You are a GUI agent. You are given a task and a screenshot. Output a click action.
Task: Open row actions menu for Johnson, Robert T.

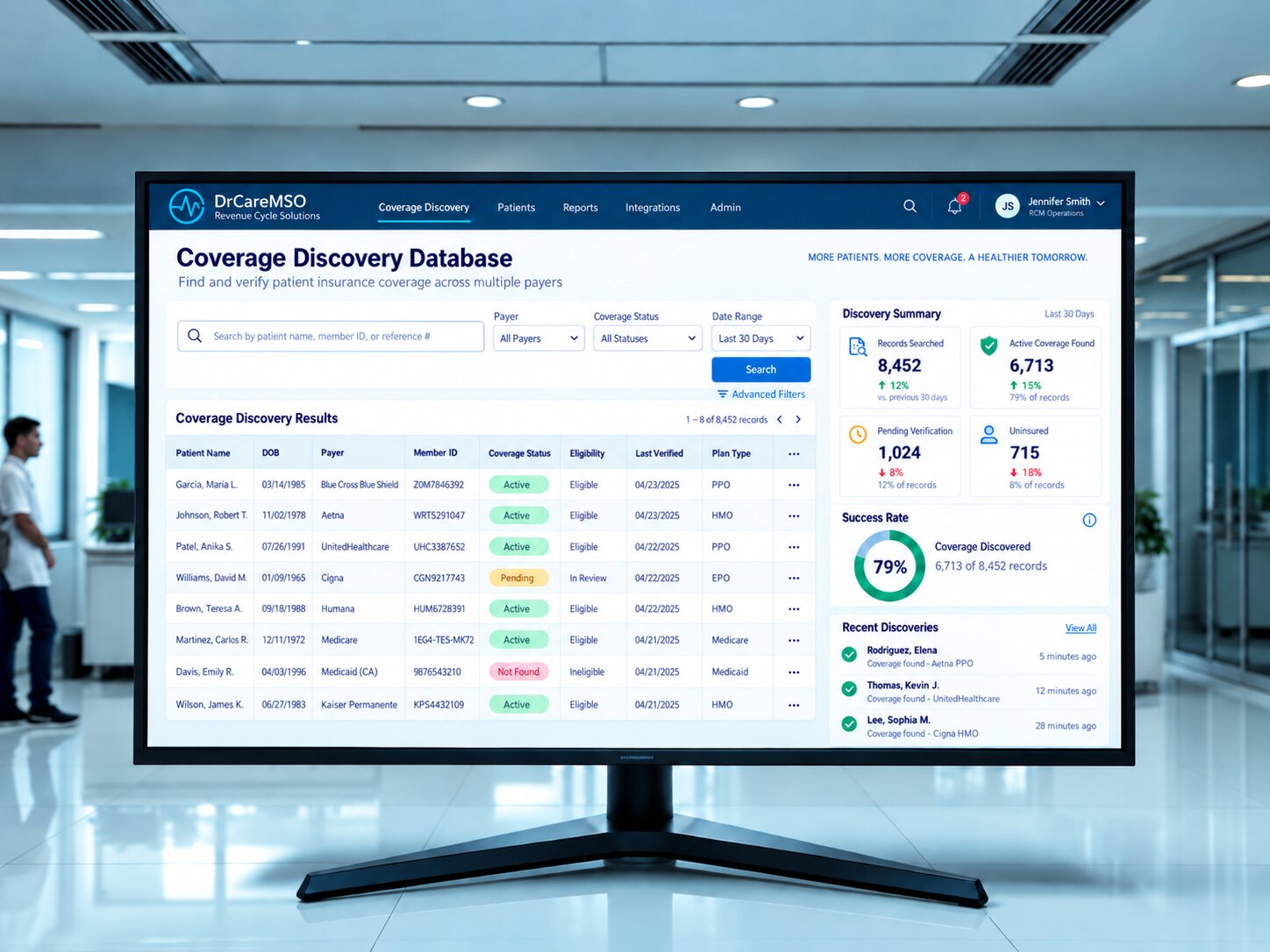[794, 516]
